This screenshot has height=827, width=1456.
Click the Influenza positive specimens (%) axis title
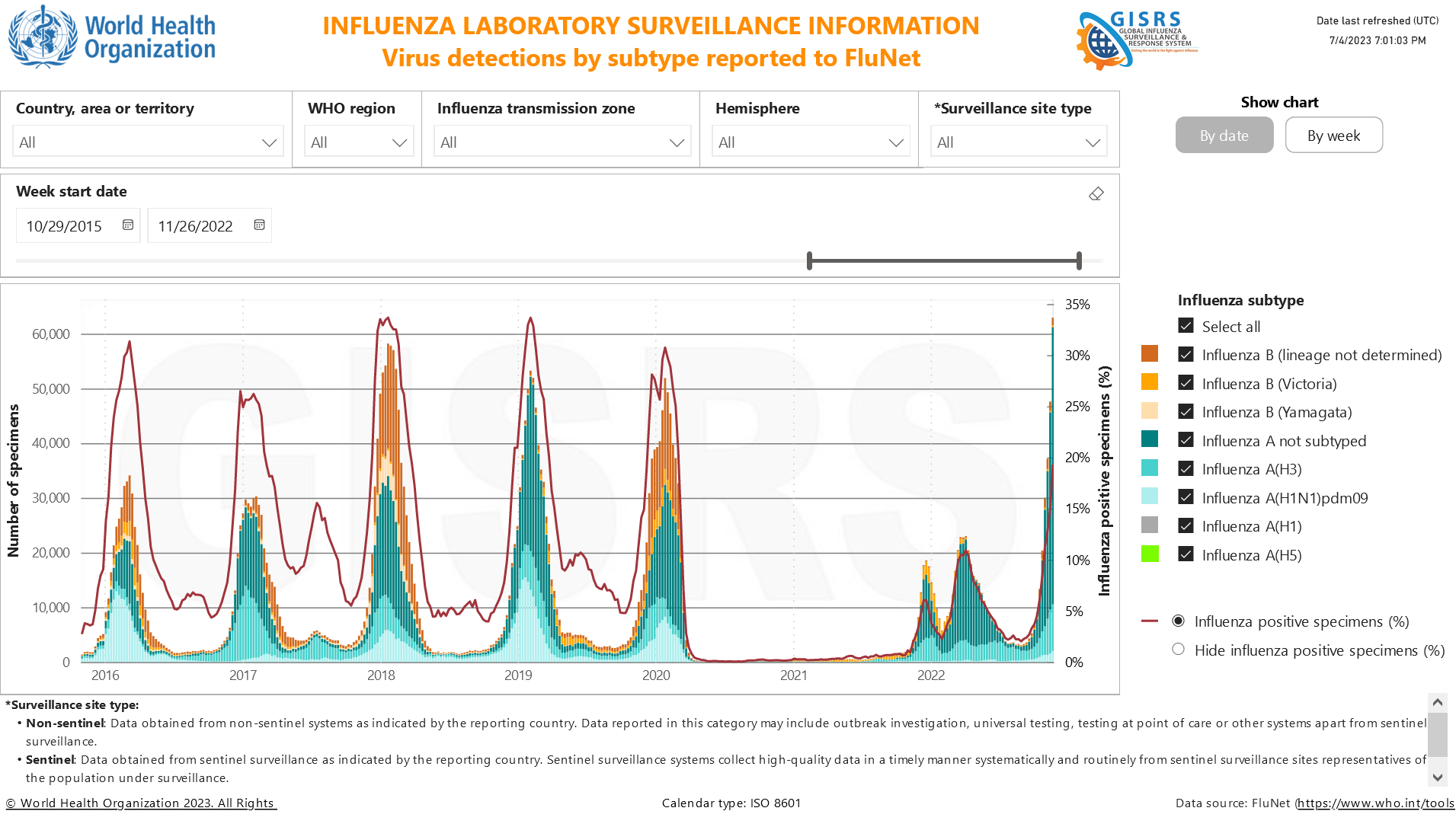tap(1104, 481)
